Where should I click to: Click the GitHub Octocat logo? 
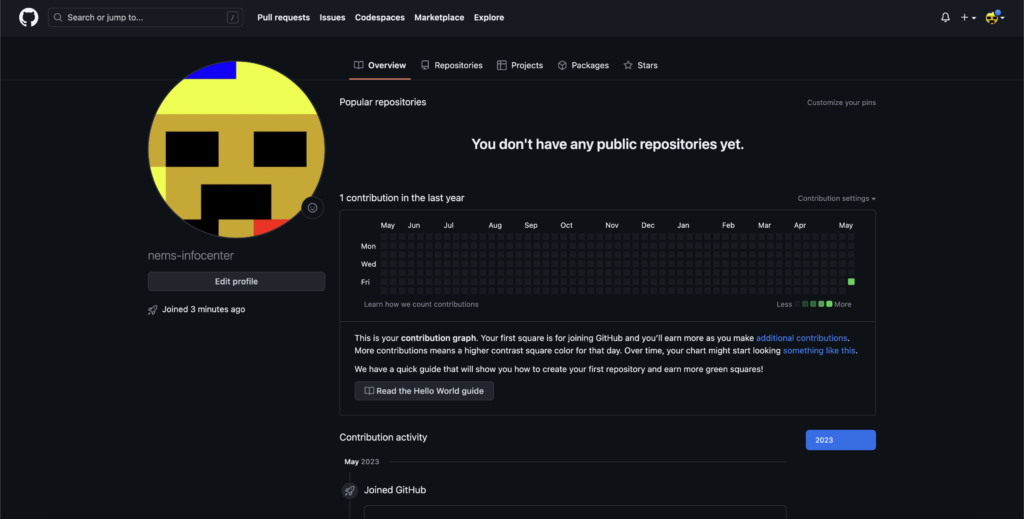pos(29,18)
